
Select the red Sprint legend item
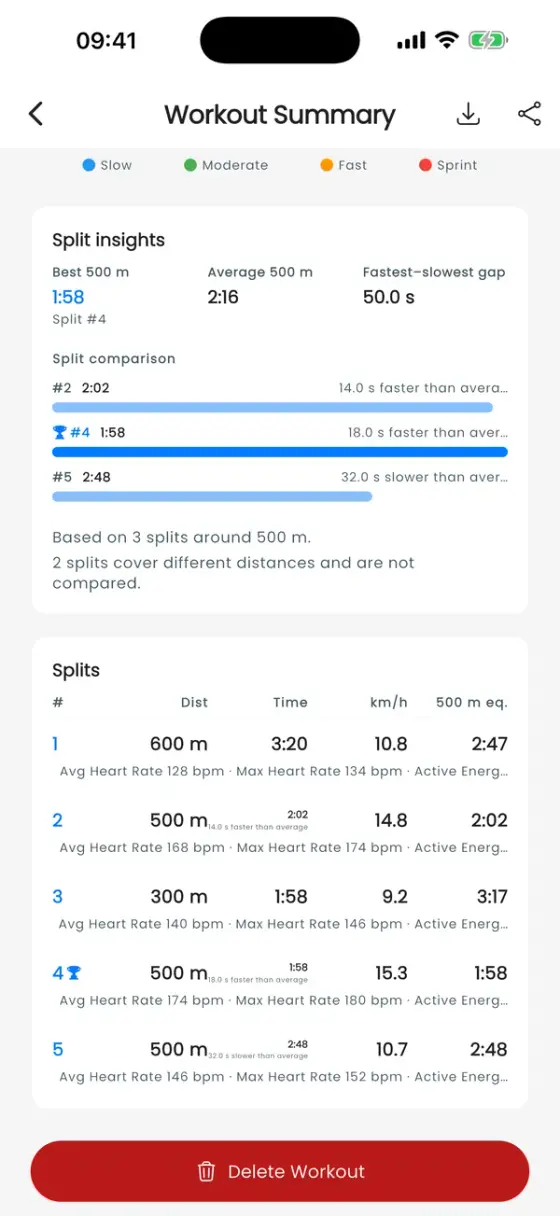(x=447, y=165)
